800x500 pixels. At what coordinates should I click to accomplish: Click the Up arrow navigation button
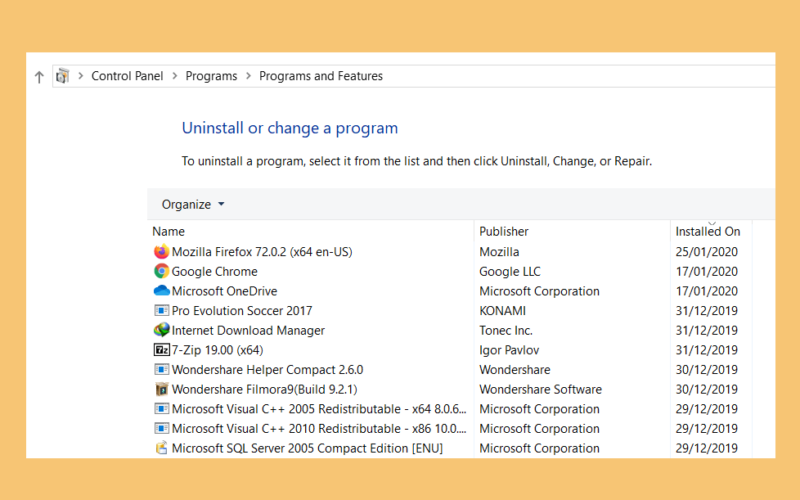[39, 77]
